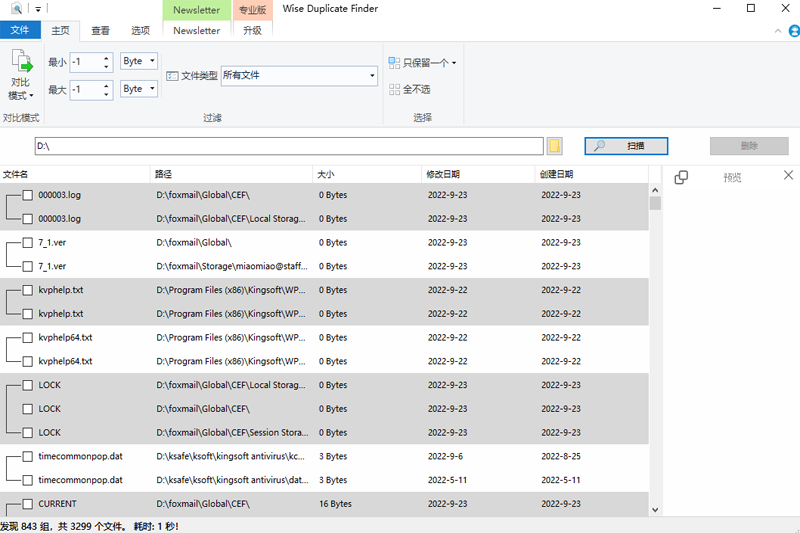The width and height of the screenshot is (800, 533).
Task: Click the 最小 size value field
Action: [x=86, y=62]
